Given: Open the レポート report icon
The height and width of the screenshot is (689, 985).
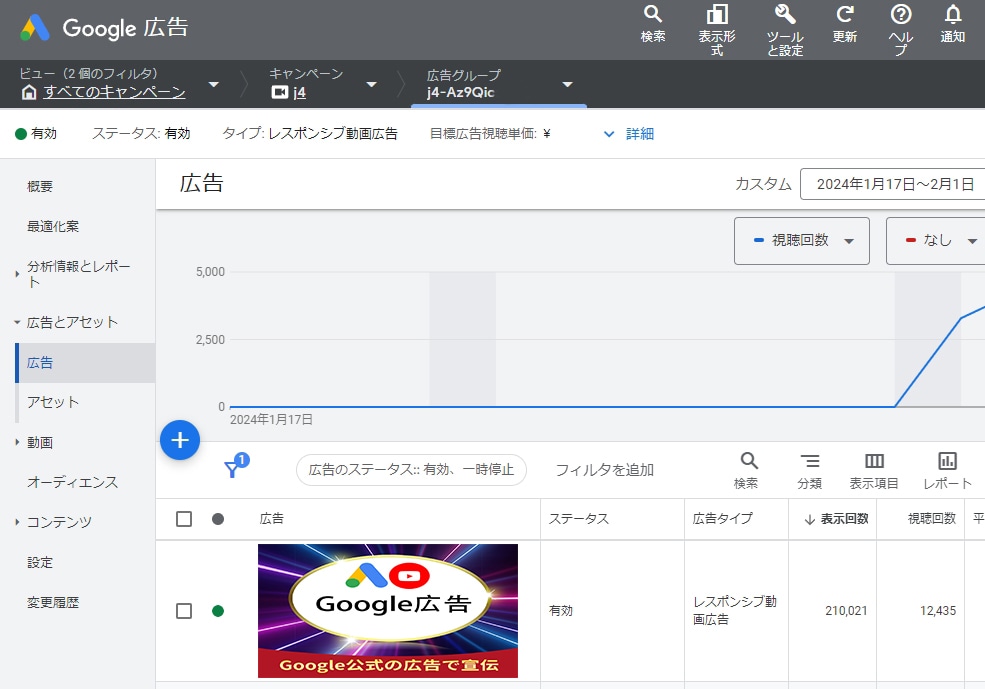Looking at the screenshot, I should [947, 461].
